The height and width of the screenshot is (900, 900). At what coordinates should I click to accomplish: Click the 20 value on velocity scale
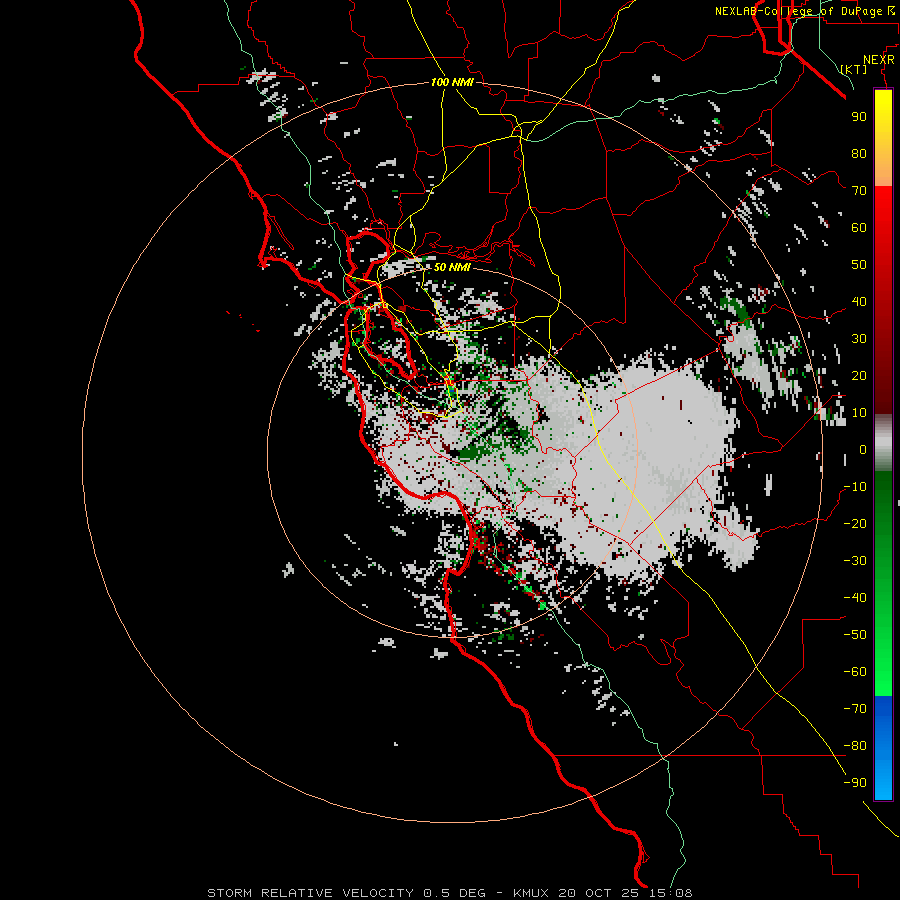[x=859, y=375]
